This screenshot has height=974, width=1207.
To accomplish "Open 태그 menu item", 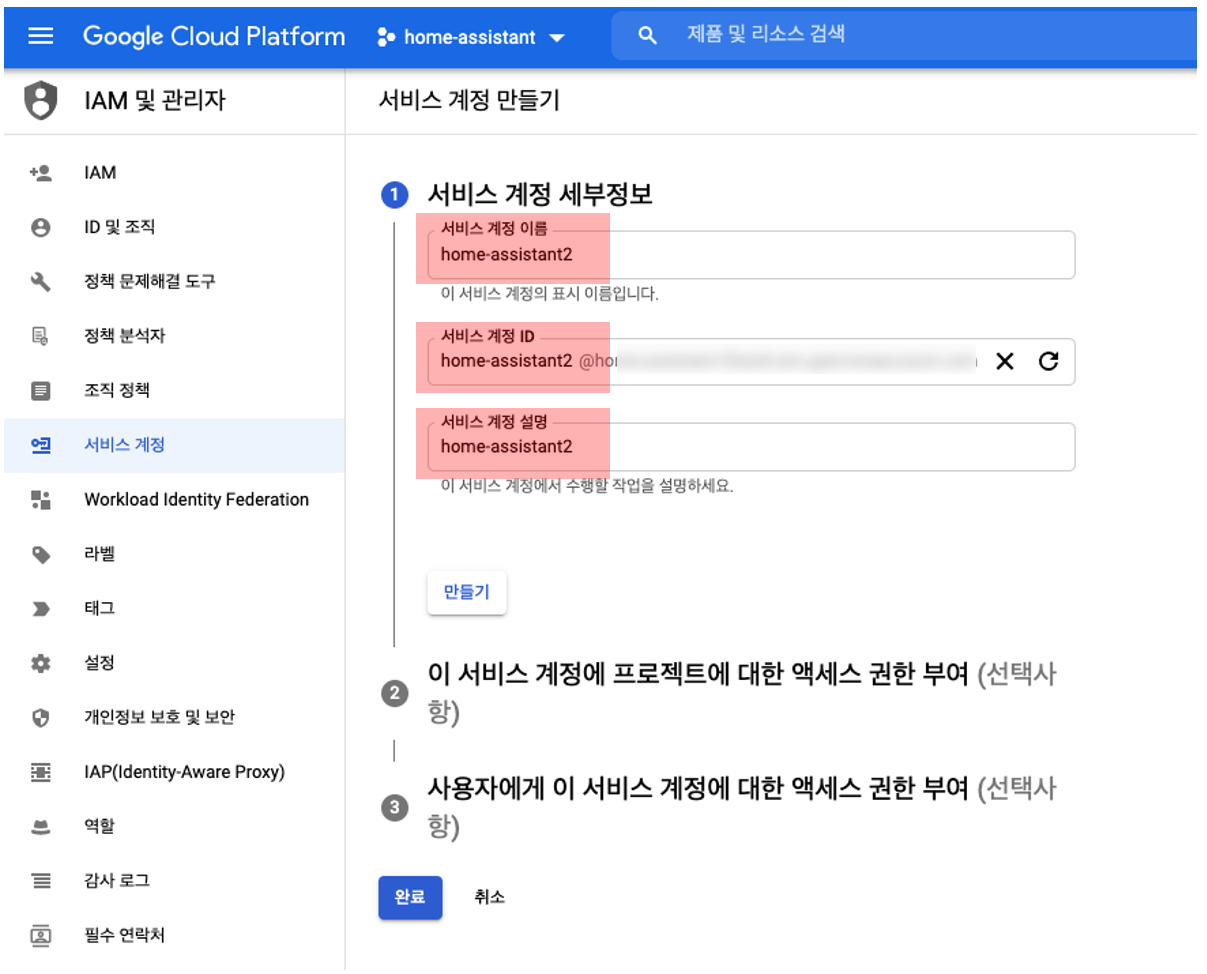I will (175, 608).
